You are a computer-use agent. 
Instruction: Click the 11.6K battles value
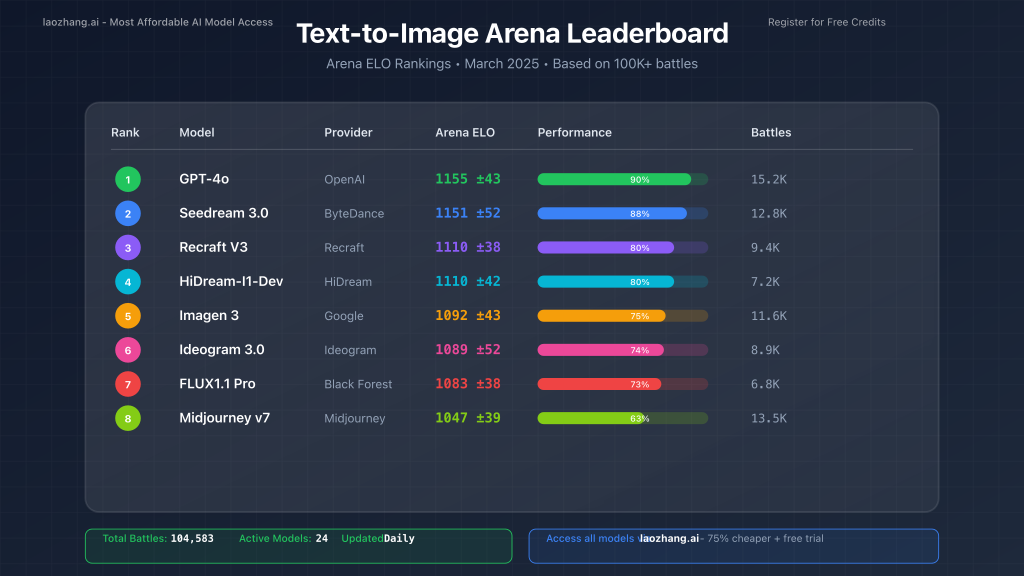(769, 316)
